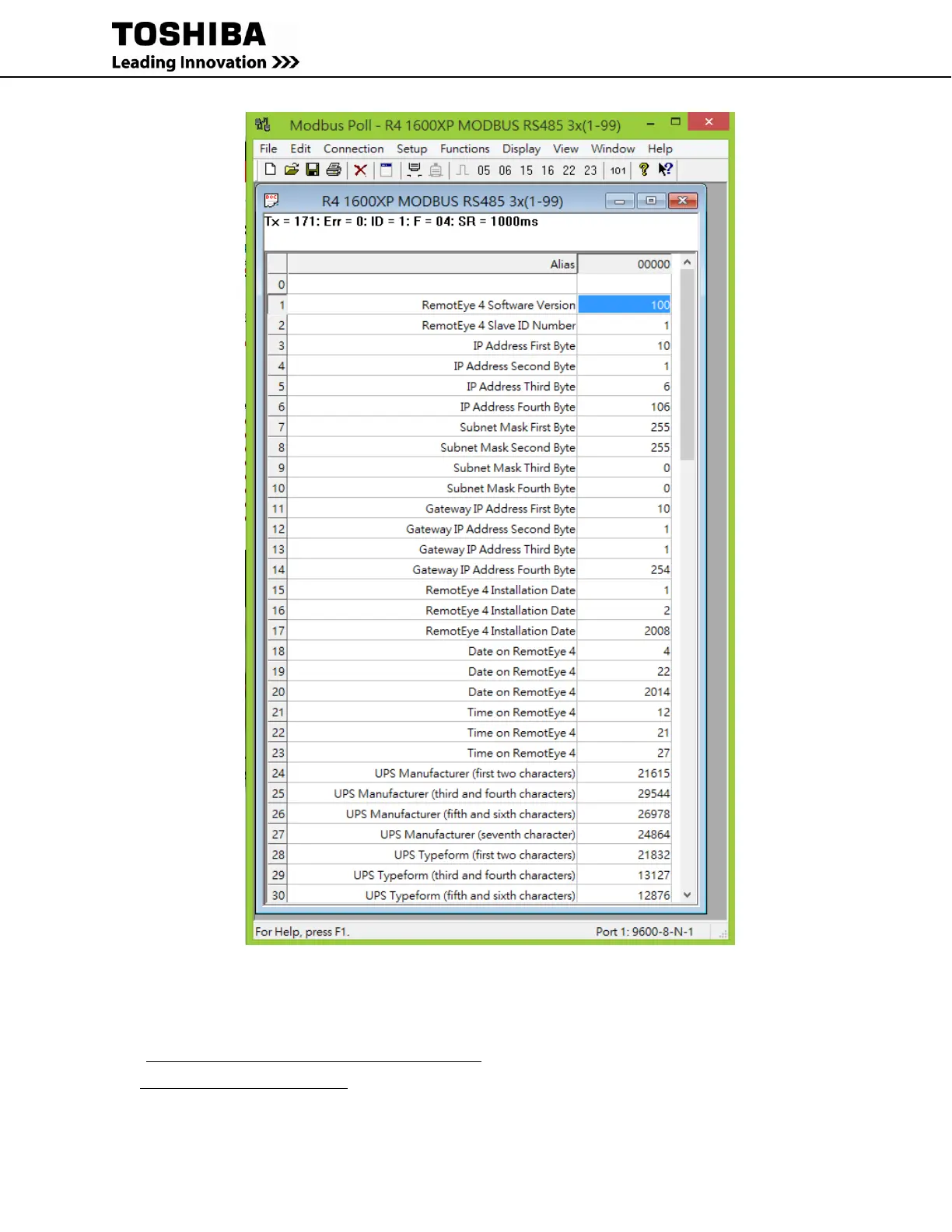This screenshot has width=952, height=1232.
Task: Create a new Modbus Poll document
Action: tap(270, 170)
